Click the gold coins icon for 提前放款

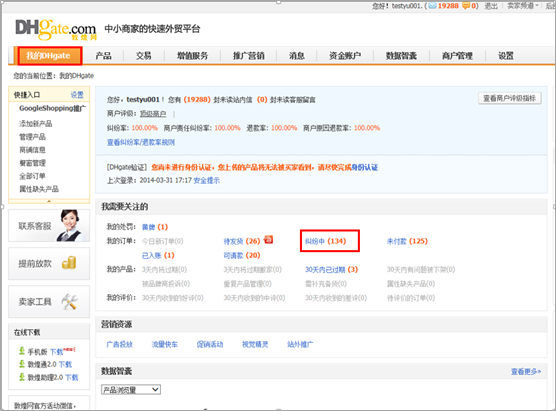[69, 263]
